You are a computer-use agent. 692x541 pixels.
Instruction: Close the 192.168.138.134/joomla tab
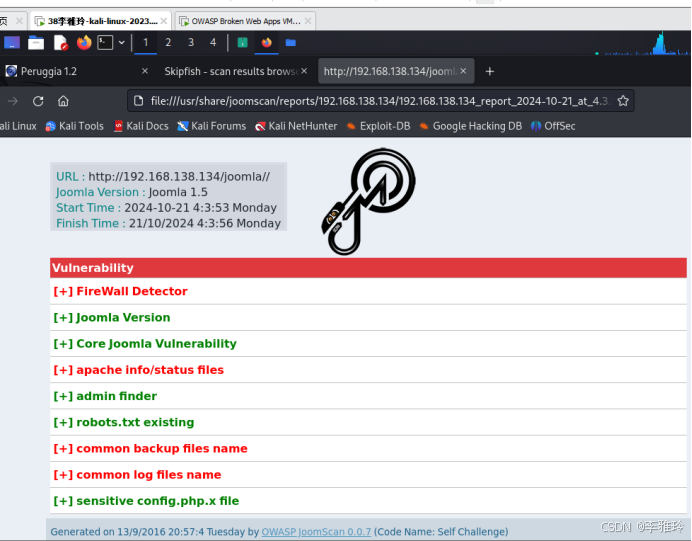(x=463, y=71)
